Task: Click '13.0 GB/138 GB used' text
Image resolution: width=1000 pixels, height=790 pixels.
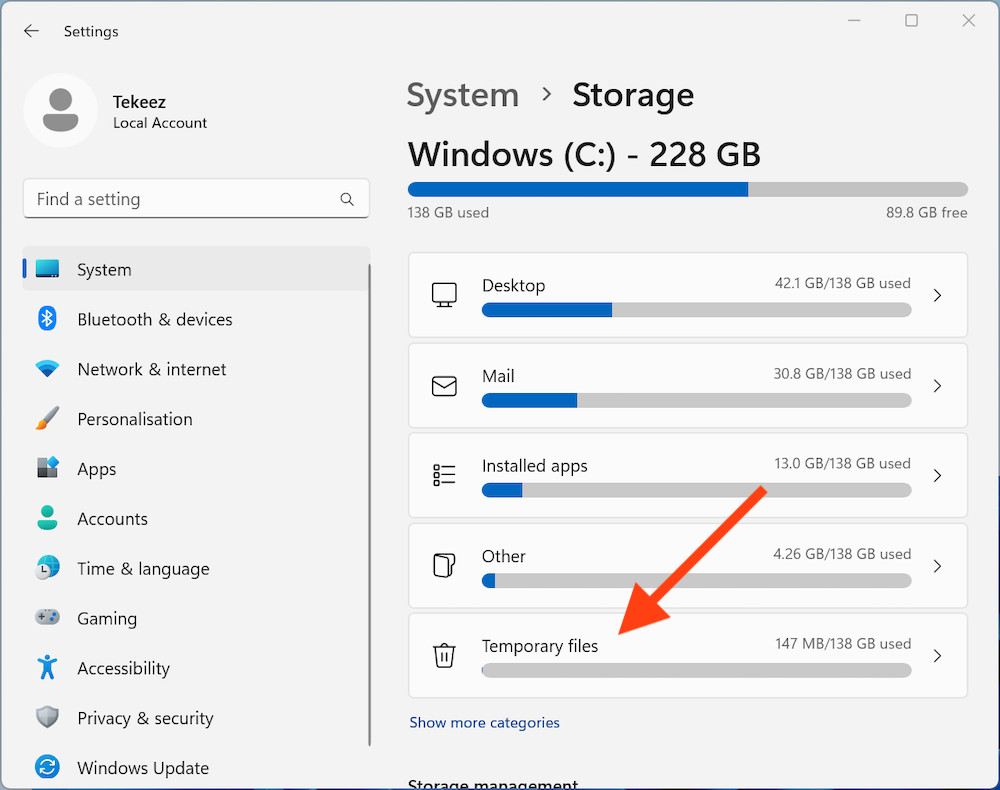Action: 842,464
